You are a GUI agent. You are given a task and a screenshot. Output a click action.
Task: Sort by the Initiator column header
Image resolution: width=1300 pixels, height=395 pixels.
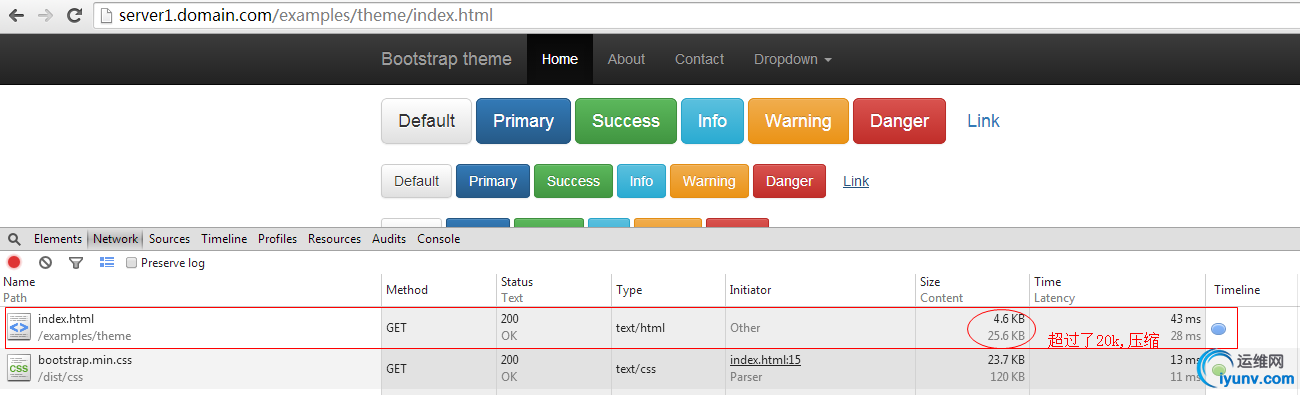click(820, 290)
